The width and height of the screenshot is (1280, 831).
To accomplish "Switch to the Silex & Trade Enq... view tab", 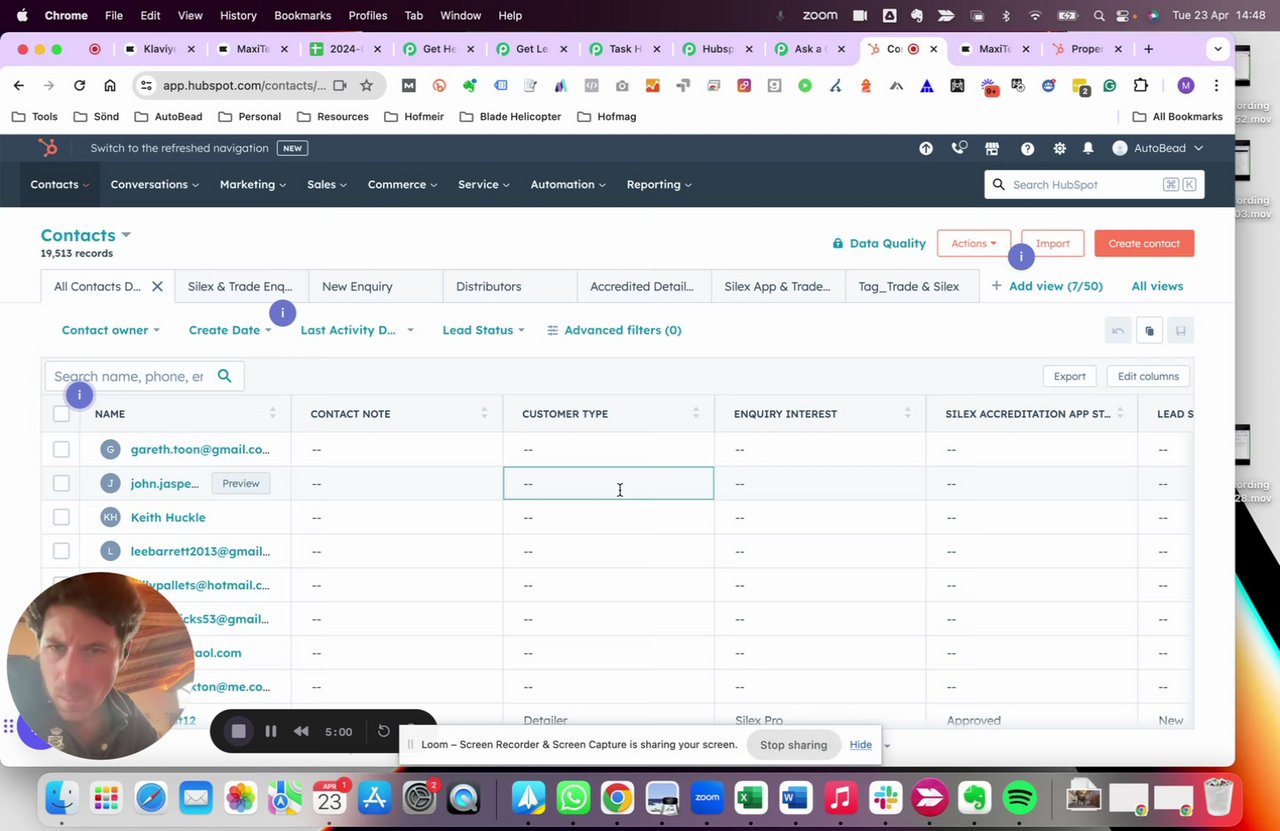I will point(240,286).
